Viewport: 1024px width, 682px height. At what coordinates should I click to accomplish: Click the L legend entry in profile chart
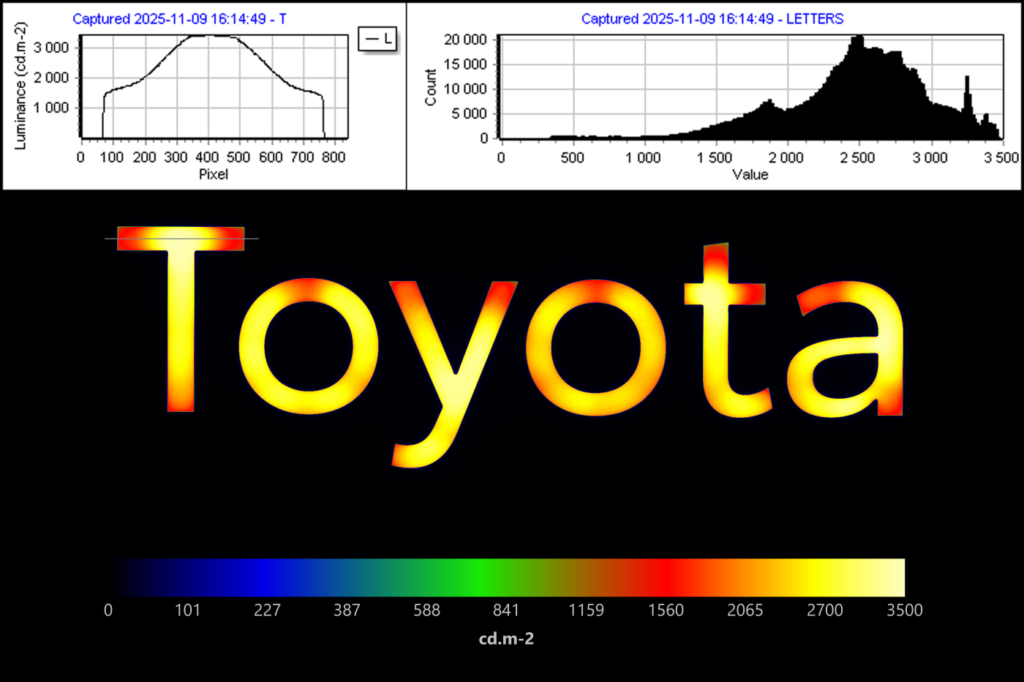[x=379, y=38]
